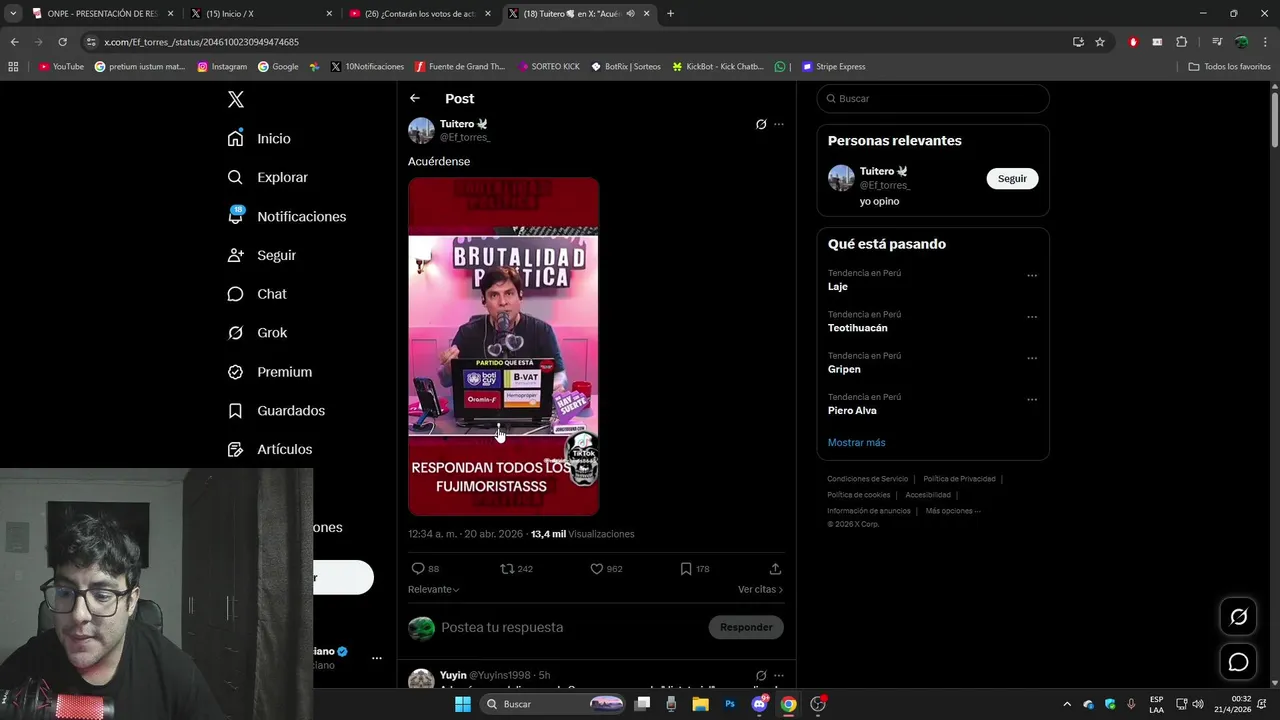This screenshot has height=720, width=1280.
Task: Open the floating Grok button
Action: [x=1239, y=617]
